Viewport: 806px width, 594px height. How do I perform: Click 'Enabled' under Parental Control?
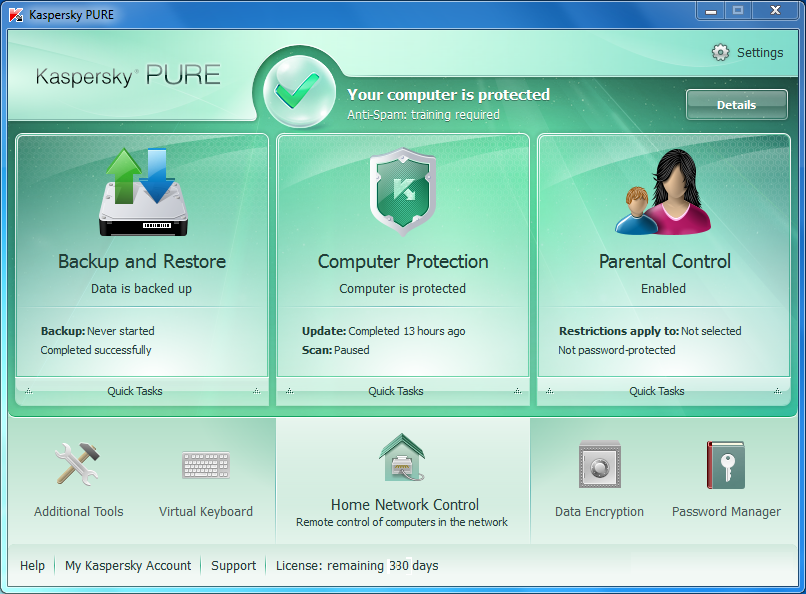[x=663, y=288]
